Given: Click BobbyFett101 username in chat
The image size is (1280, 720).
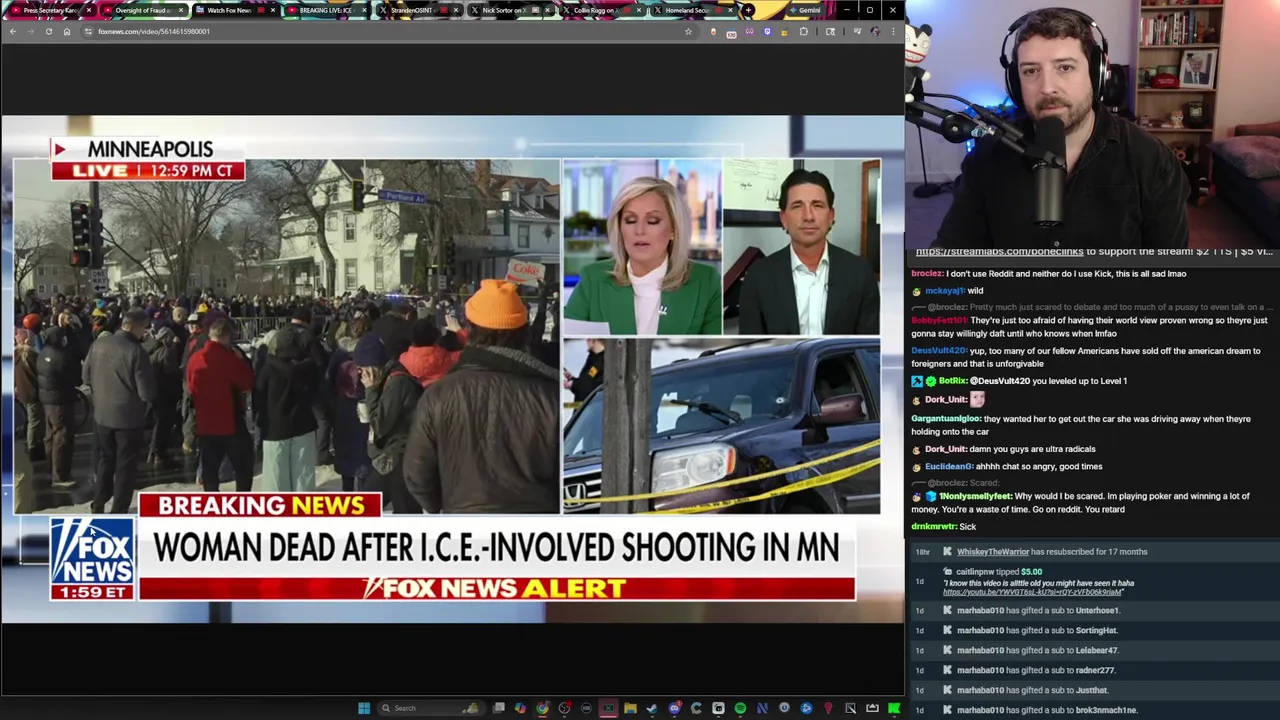Looking at the screenshot, I should (939, 321).
